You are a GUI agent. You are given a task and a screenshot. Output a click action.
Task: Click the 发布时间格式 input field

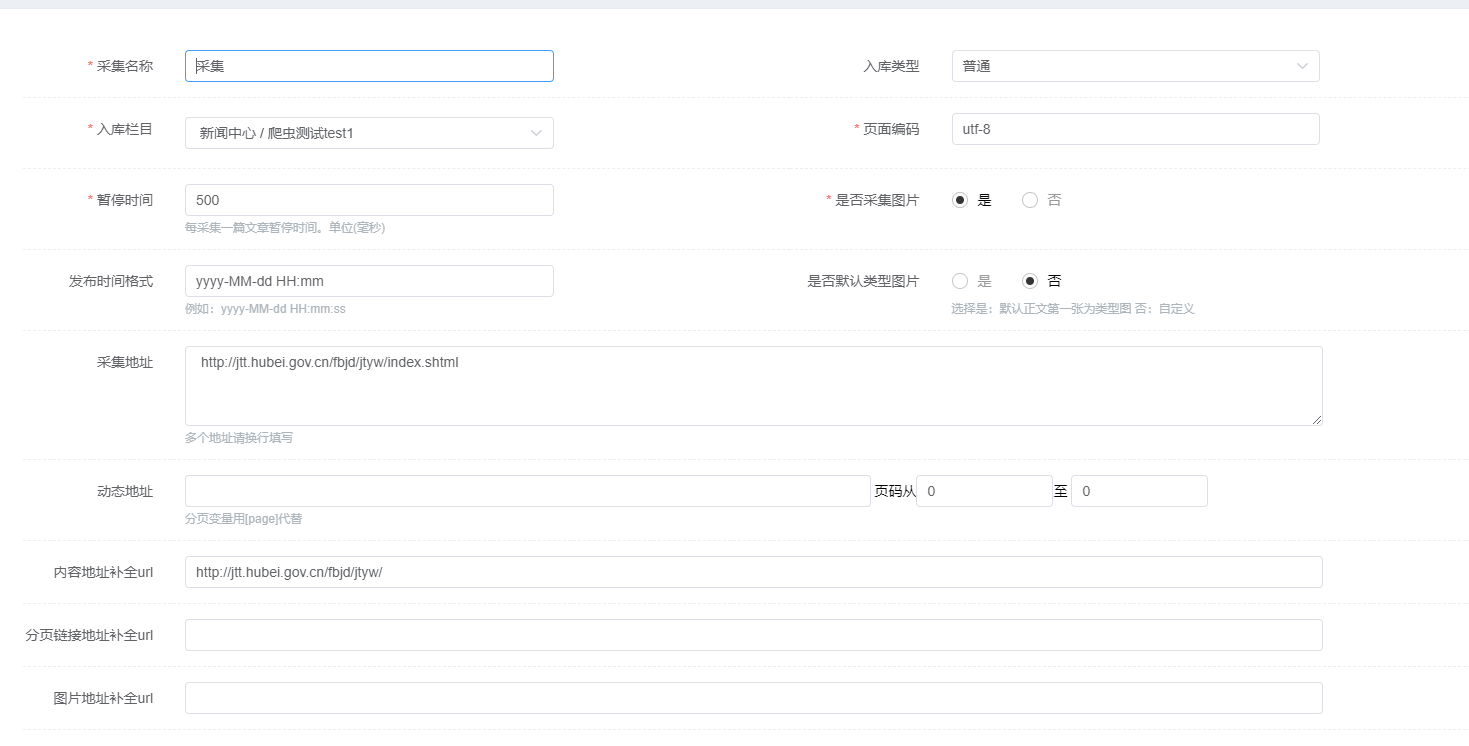[x=368, y=281]
